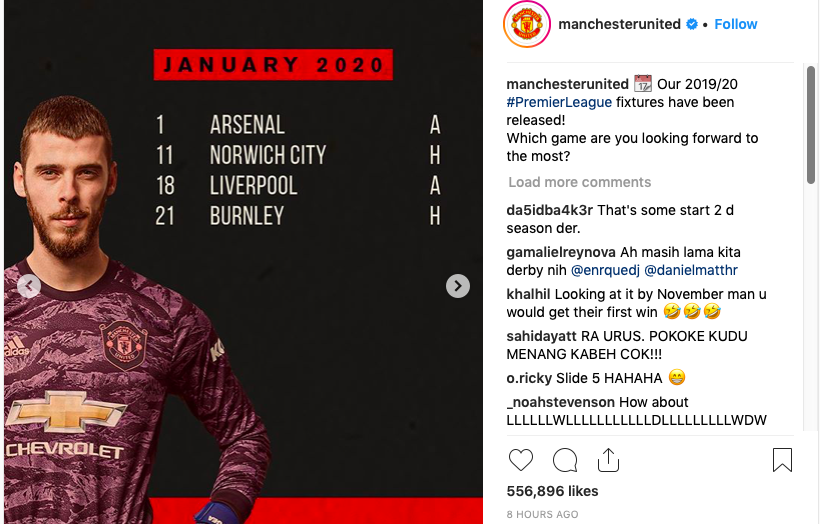The width and height of the screenshot is (820, 524).
Task: Open Manchester United profile picture
Action: (x=526, y=25)
